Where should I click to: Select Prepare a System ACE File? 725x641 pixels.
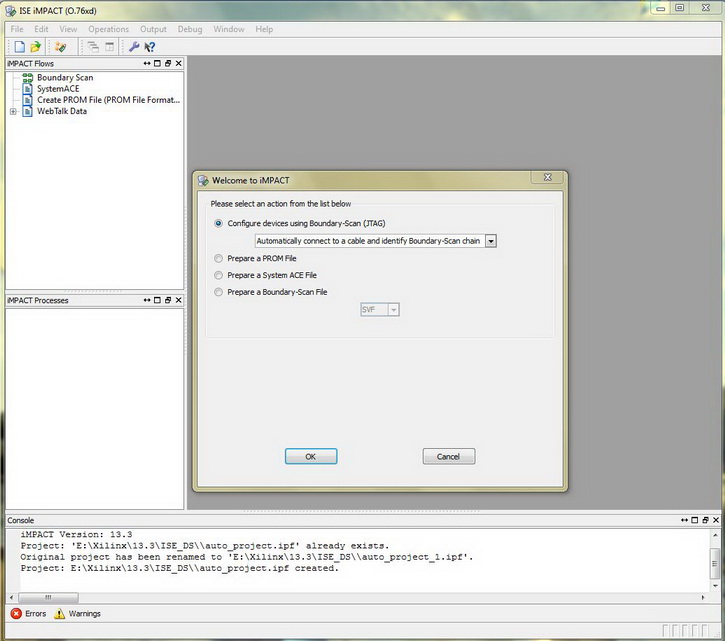219,275
